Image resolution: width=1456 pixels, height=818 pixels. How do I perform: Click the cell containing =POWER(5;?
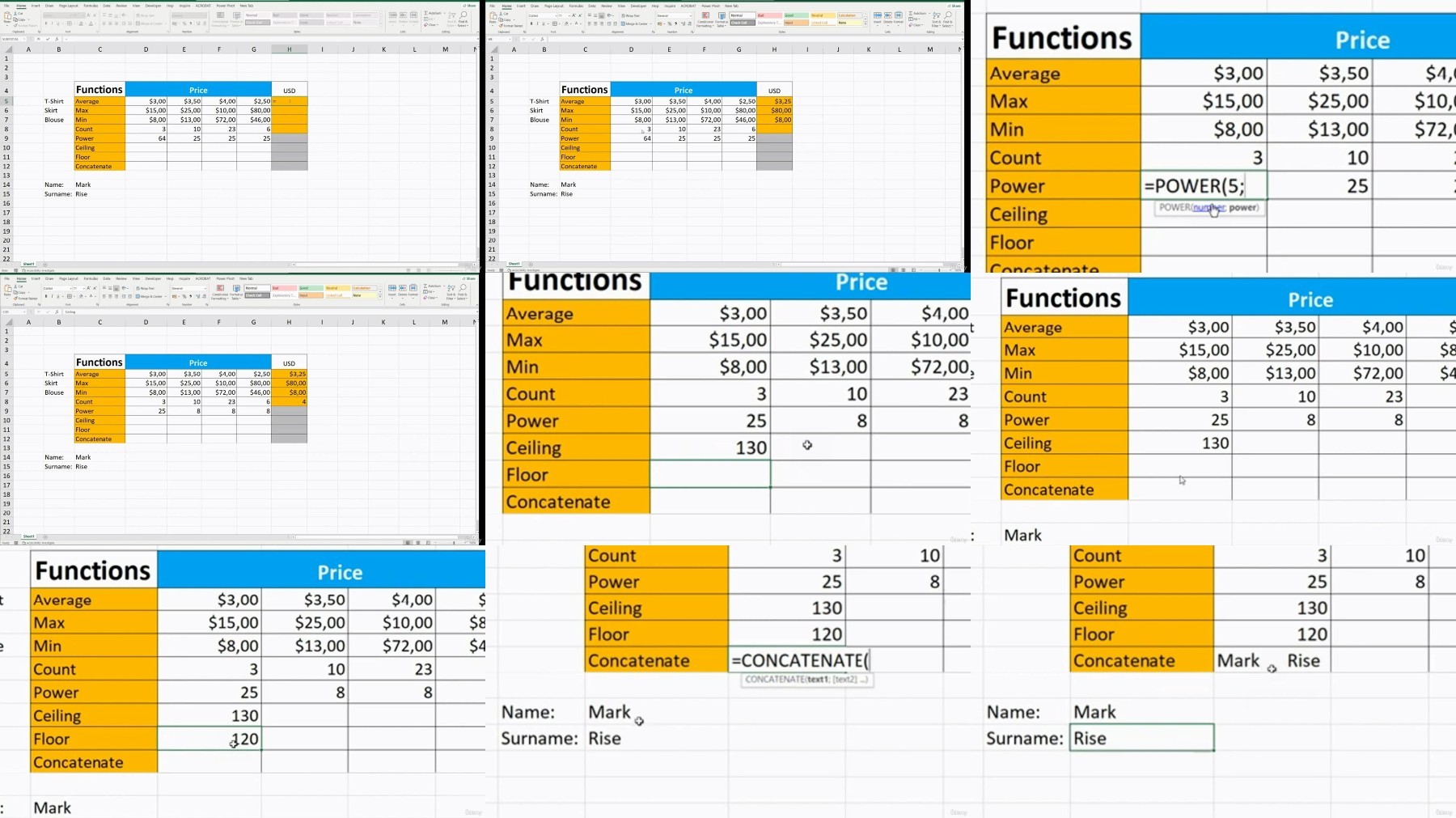tap(1204, 186)
